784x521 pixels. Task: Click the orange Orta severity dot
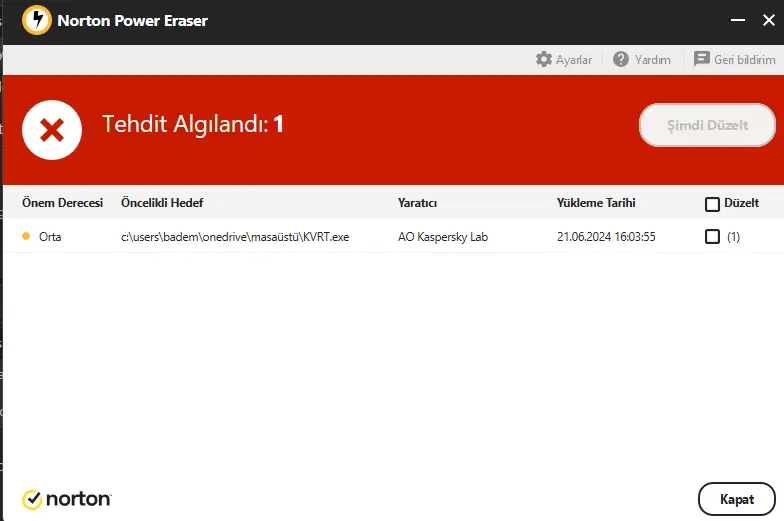26,236
